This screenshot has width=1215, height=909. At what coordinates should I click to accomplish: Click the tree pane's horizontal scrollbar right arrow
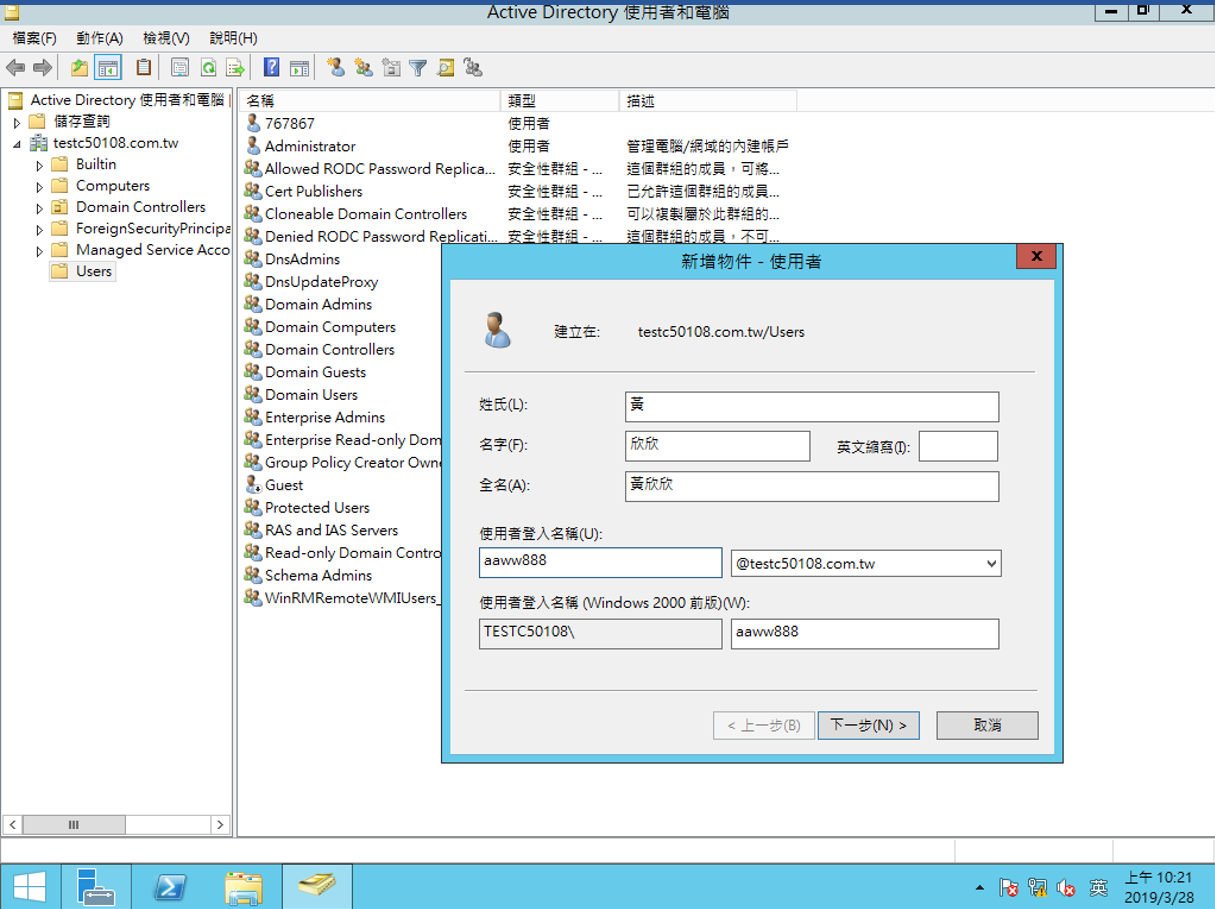point(220,825)
